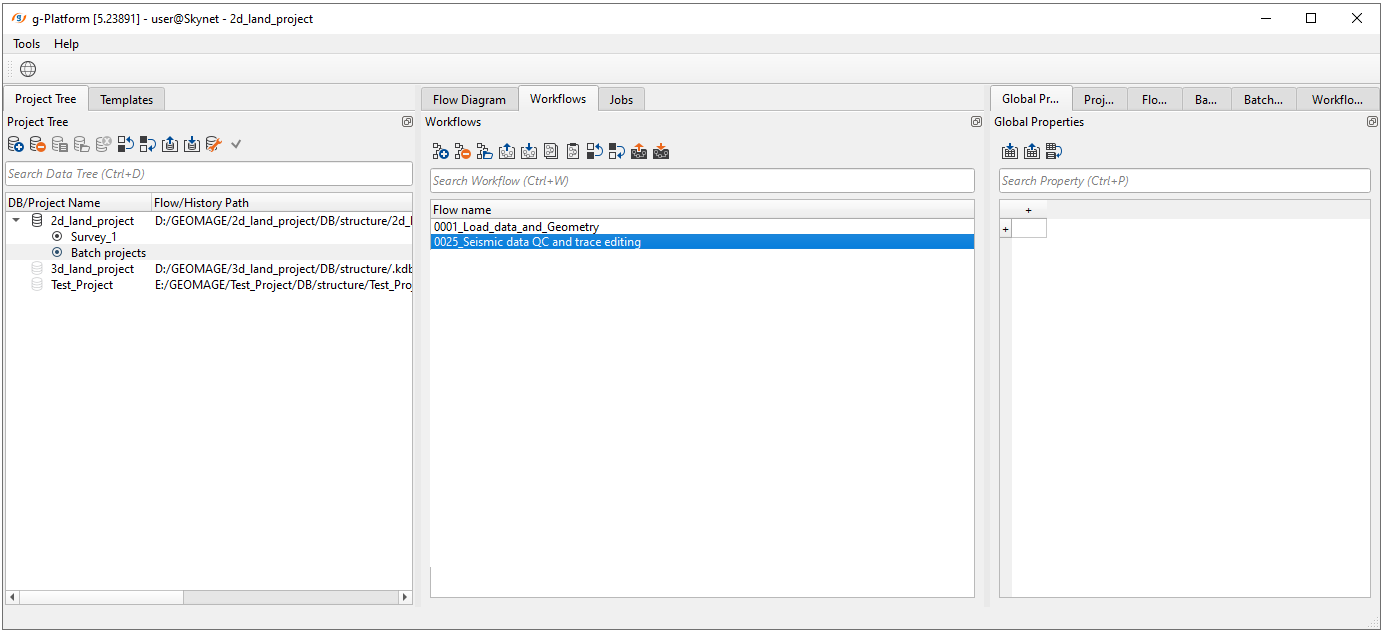The height and width of the screenshot is (634, 1384).
Task: Click the remove workflow icon with orange minus
Action: (x=462, y=152)
